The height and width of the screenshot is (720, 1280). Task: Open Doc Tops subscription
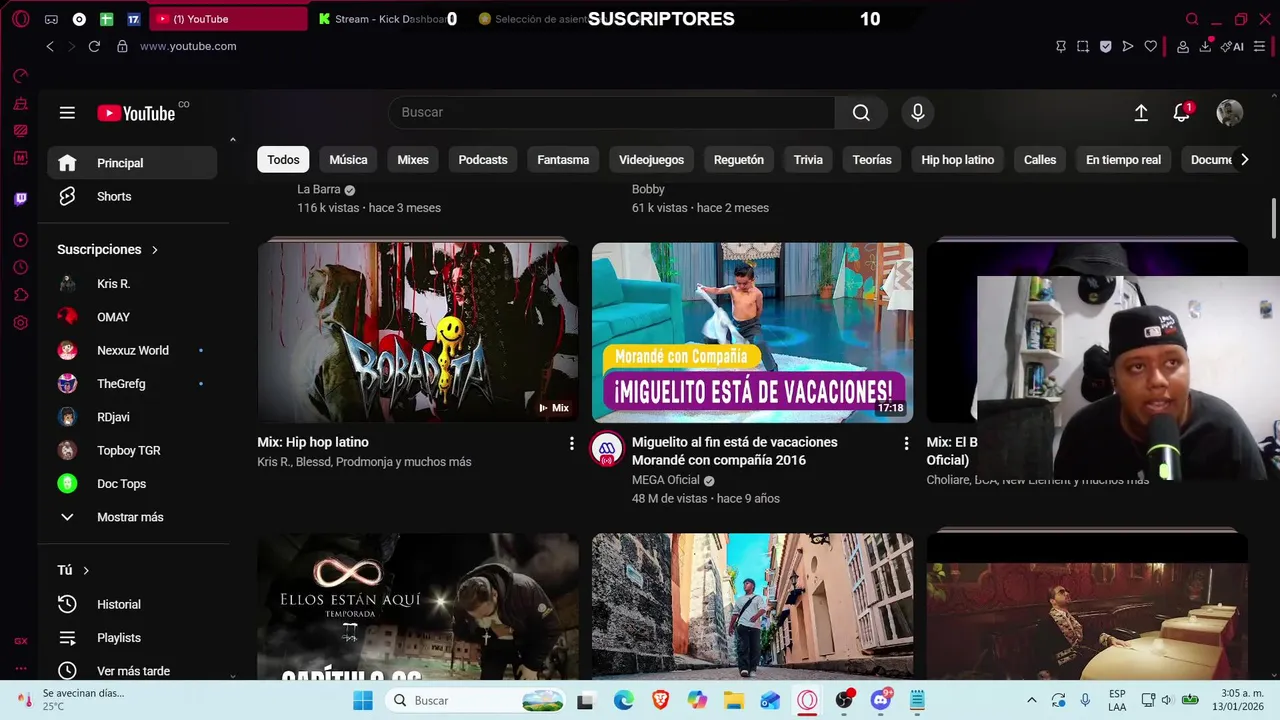[x=132, y=484]
